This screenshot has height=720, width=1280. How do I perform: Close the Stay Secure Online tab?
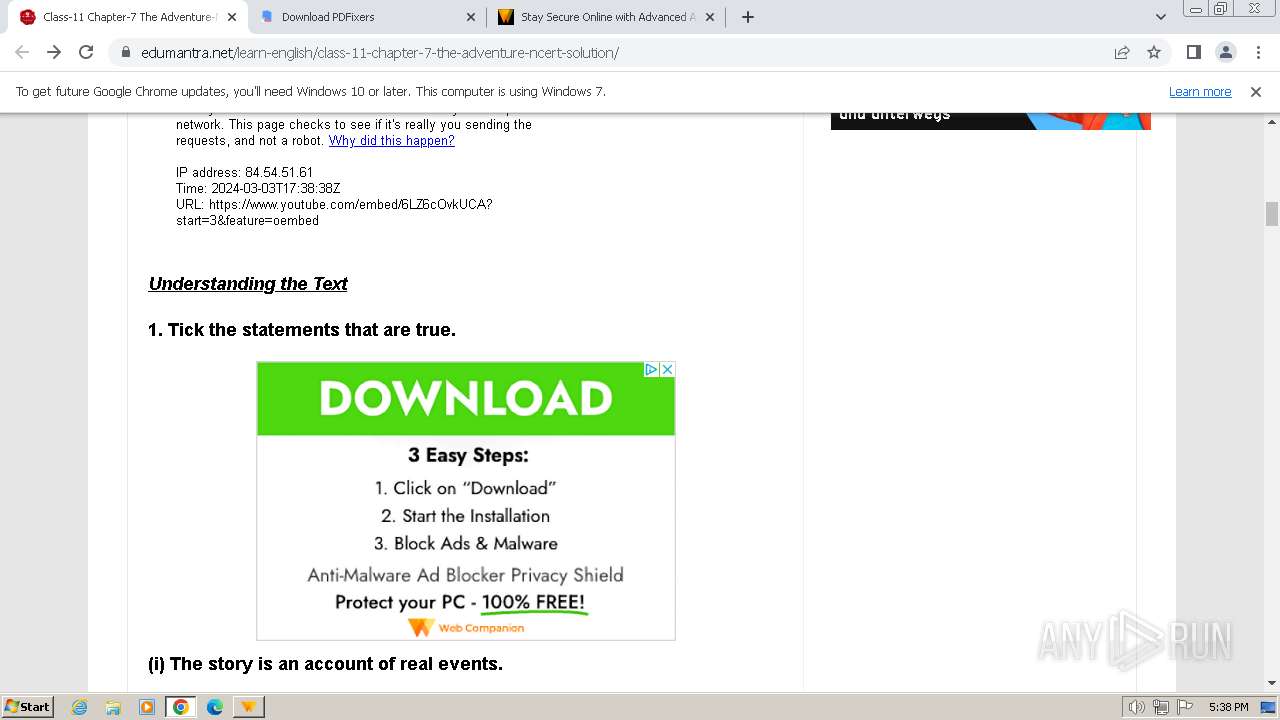(x=711, y=17)
